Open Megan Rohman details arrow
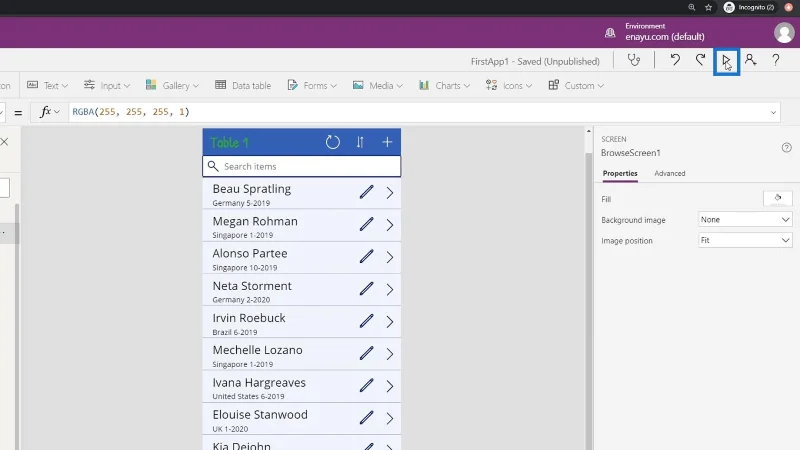 coord(390,225)
